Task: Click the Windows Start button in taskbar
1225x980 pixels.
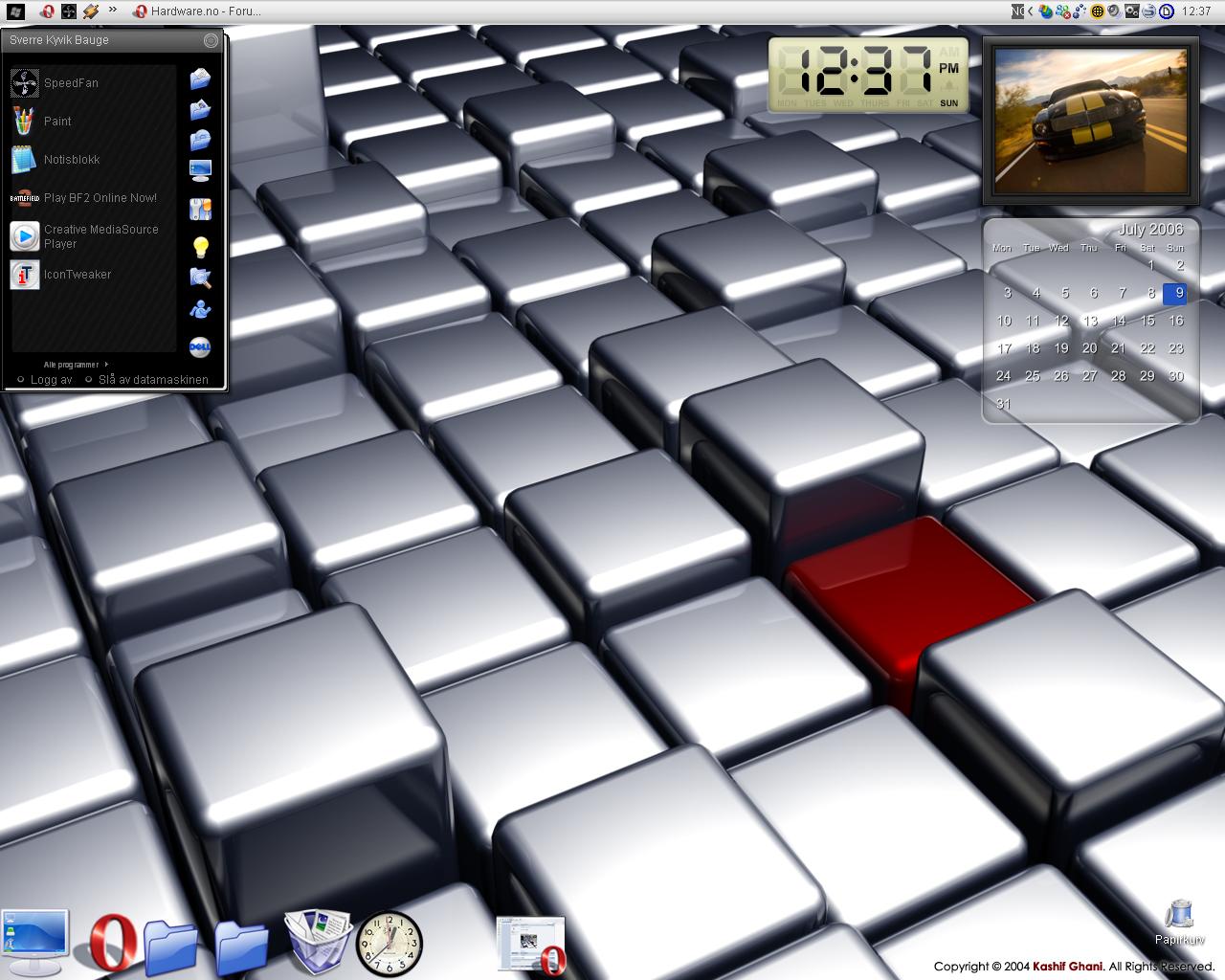Action: (x=15, y=11)
